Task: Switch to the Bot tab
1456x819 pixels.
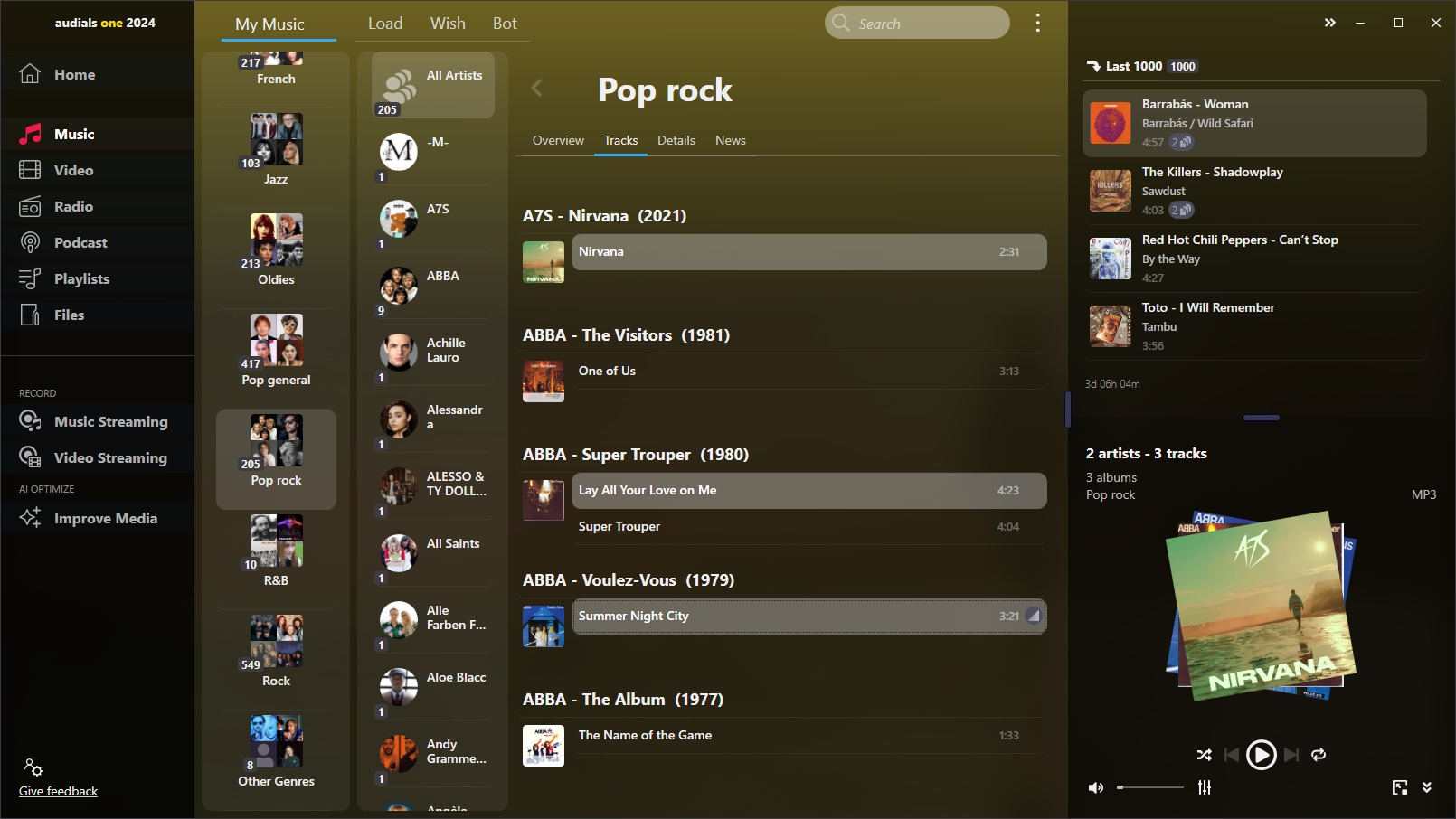Action: coord(505,24)
